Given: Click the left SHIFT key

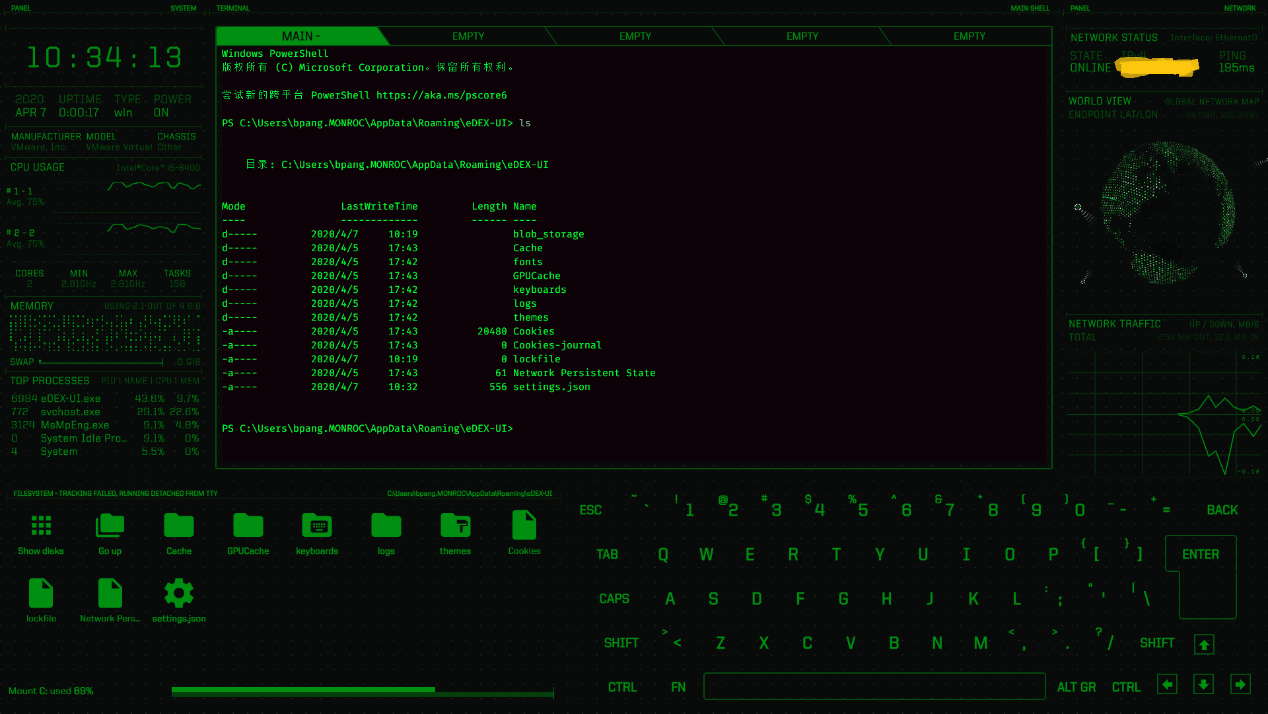Looking at the screenshot, I should point(621,643).
